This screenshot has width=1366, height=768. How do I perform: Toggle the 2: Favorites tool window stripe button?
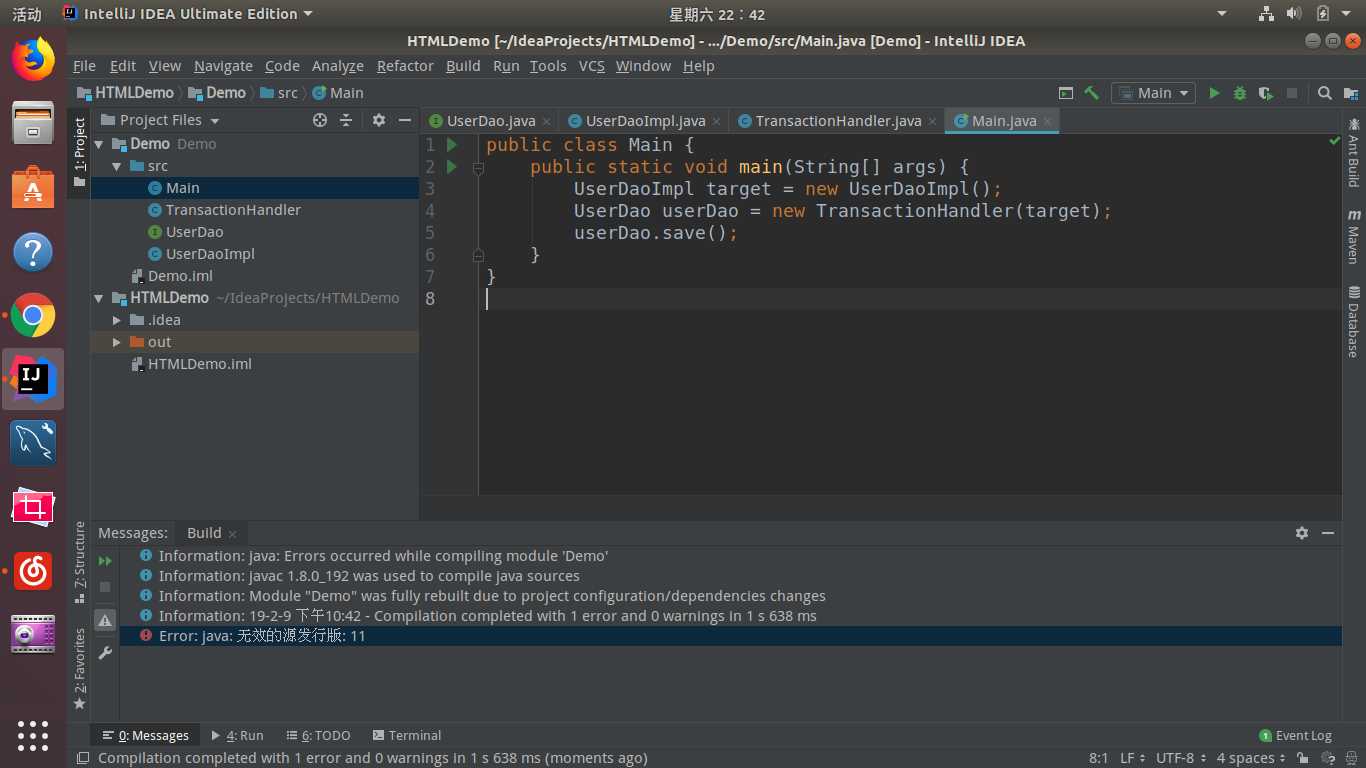click(80, 669)
